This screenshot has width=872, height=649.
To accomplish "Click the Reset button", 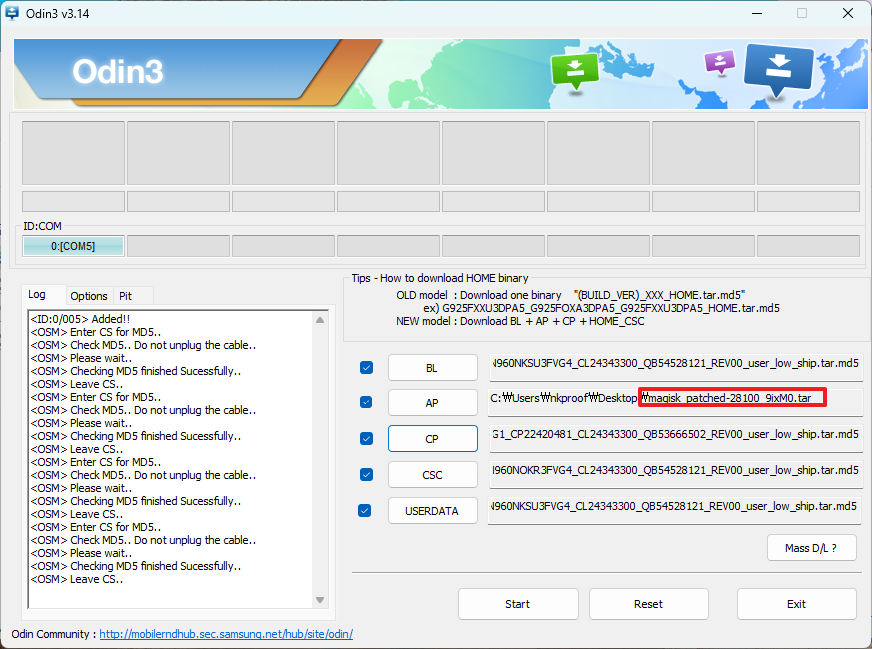I will 648,604.
